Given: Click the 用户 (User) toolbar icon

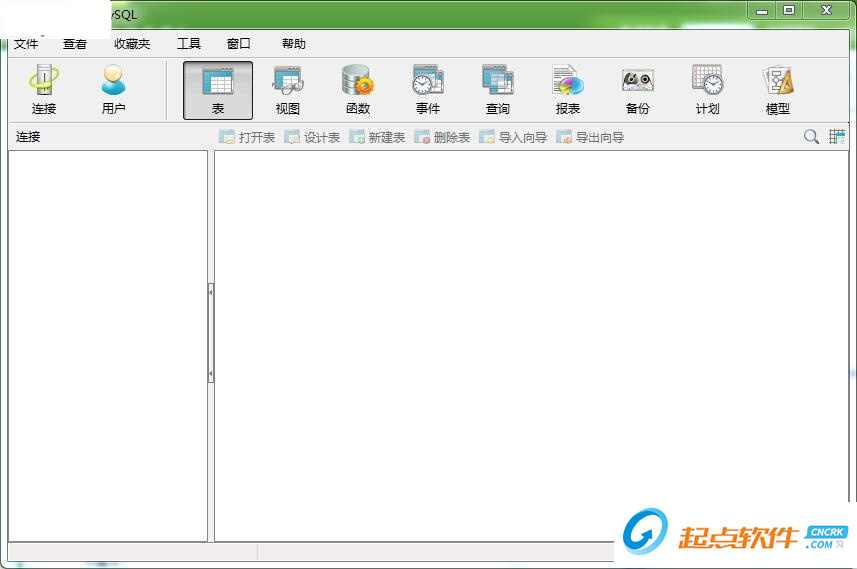Looking at the screenshot, I should (x=113, y=90).
